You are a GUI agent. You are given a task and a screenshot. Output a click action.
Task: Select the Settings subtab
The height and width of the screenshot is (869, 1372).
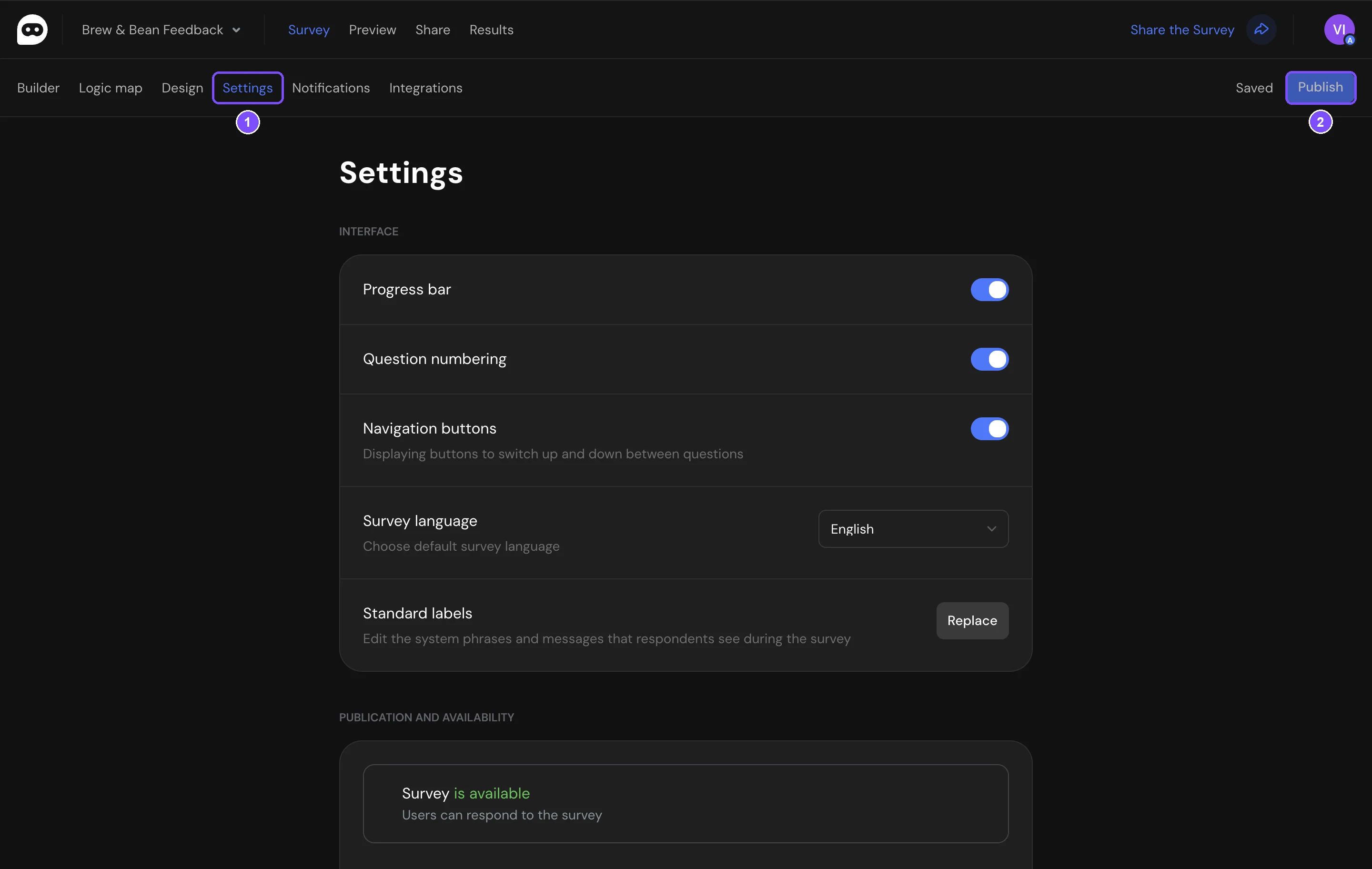247,88
